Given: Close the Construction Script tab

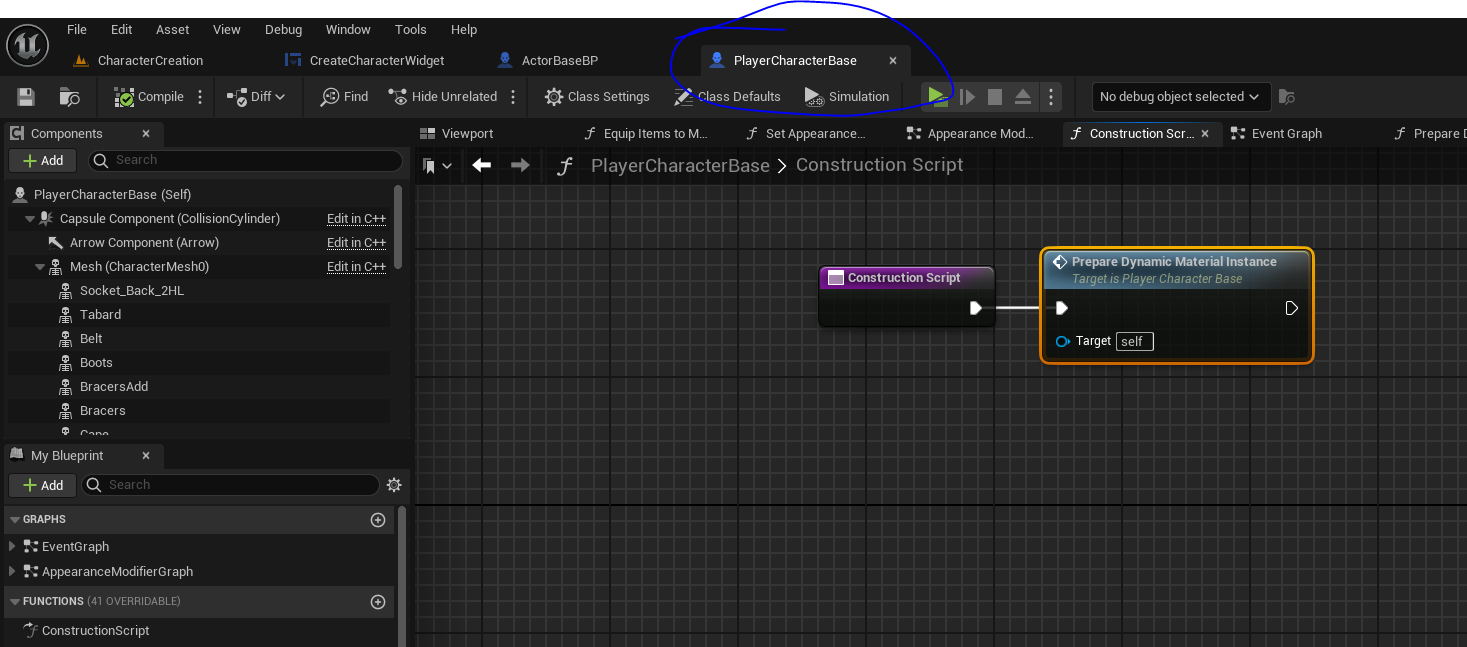Looking at the screenshot, I should click(x=1205, y=134).
